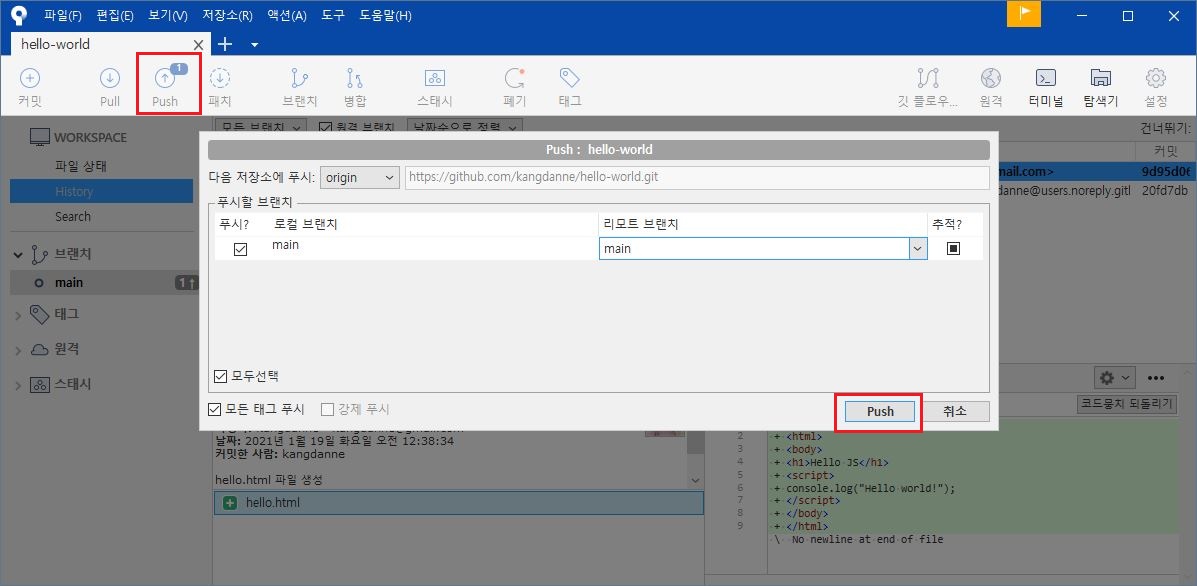Screen dimensions: 1197x586
Task: Select the main branch in sidebar
Action: pyautogui.click(x=102, y=282)
